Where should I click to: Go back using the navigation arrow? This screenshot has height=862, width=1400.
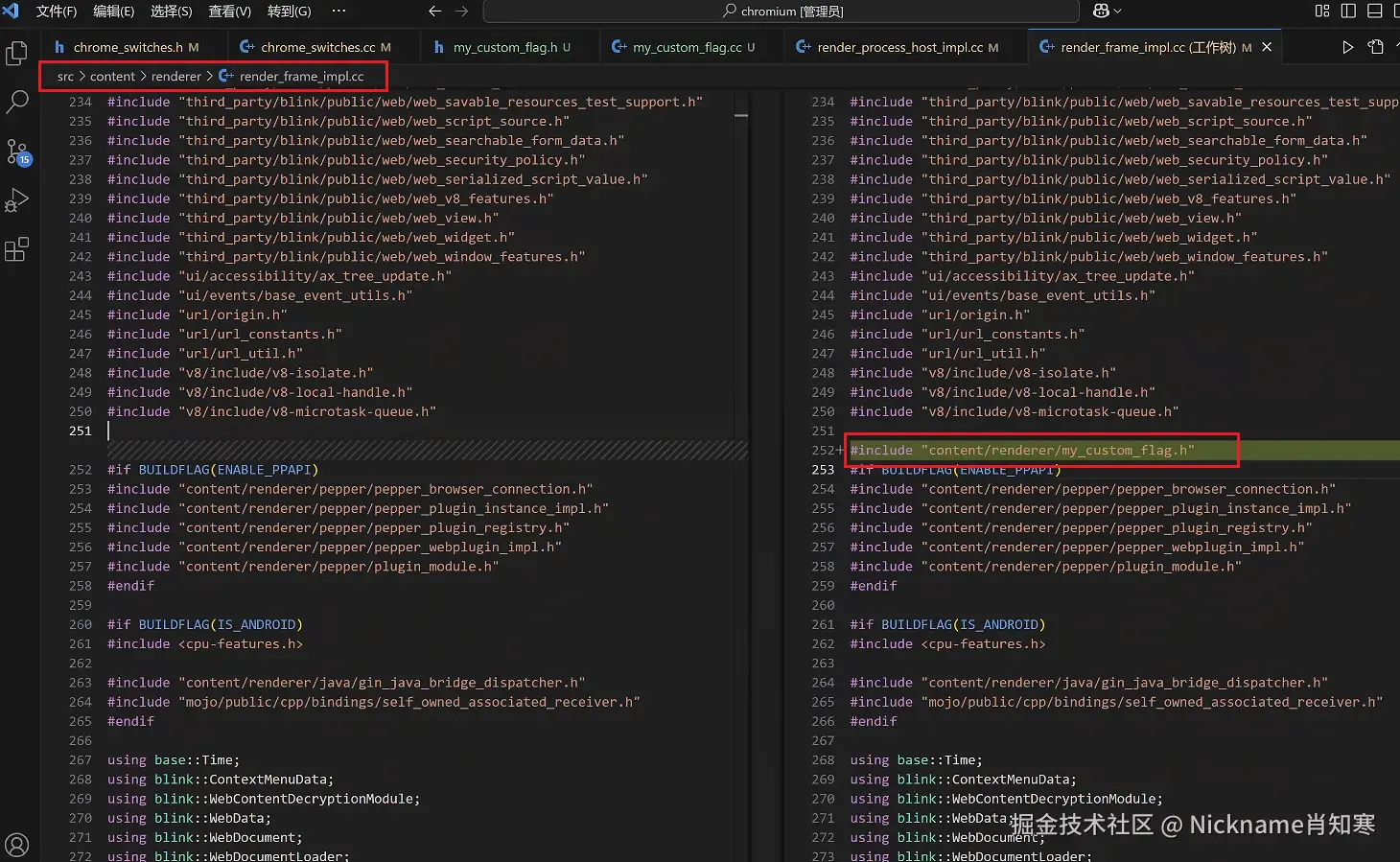[435, 11]
